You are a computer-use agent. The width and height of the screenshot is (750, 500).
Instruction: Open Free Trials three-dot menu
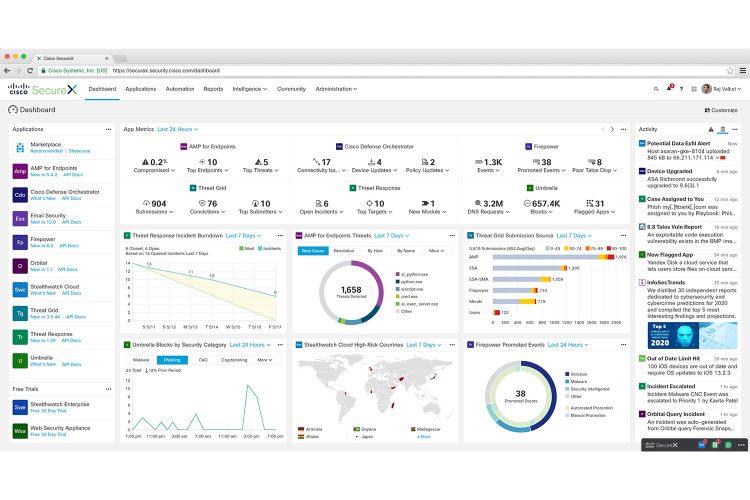click(109, 389)
